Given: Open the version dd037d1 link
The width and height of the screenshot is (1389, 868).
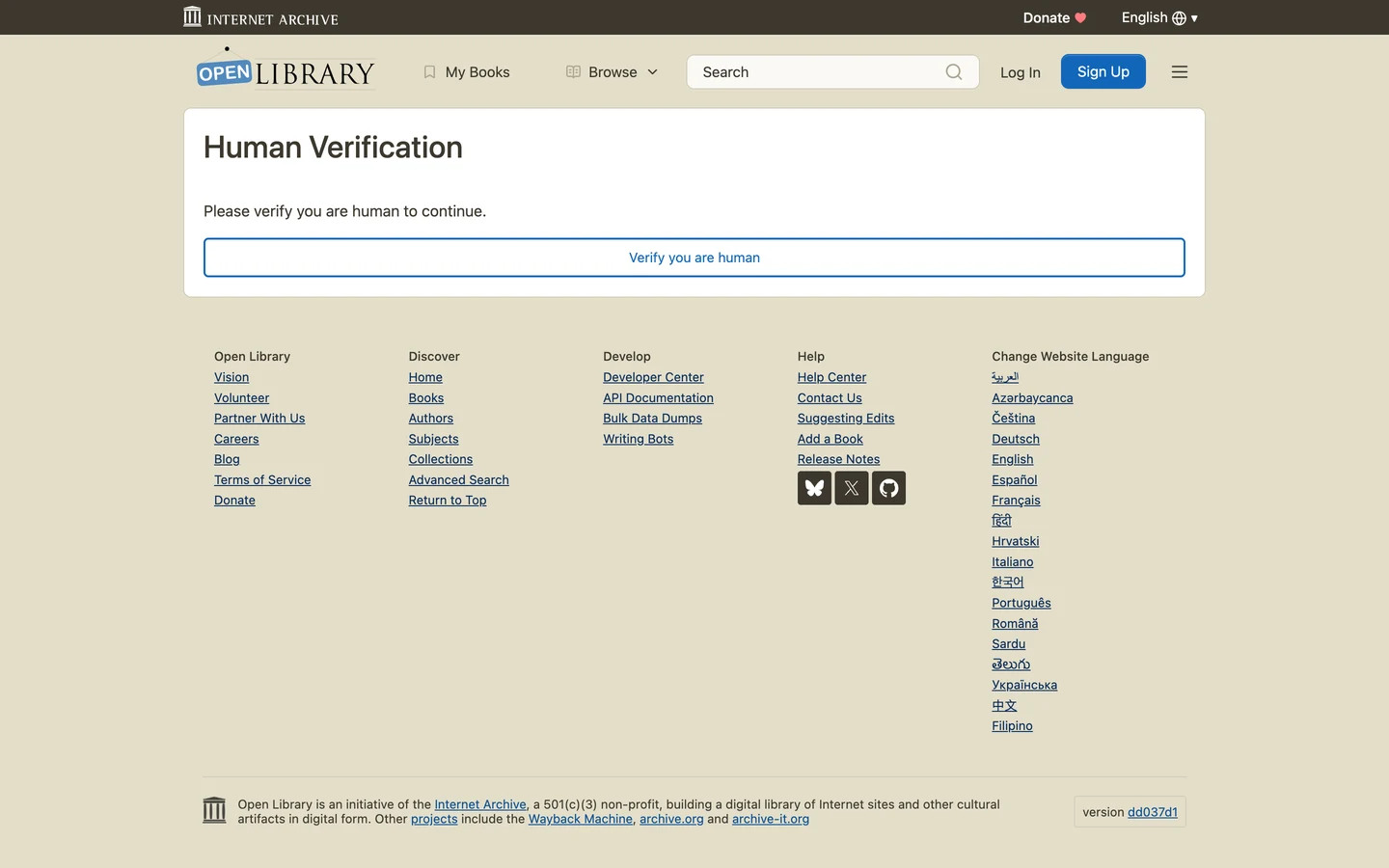Looking at the screenshot, I should [1153, 812].
